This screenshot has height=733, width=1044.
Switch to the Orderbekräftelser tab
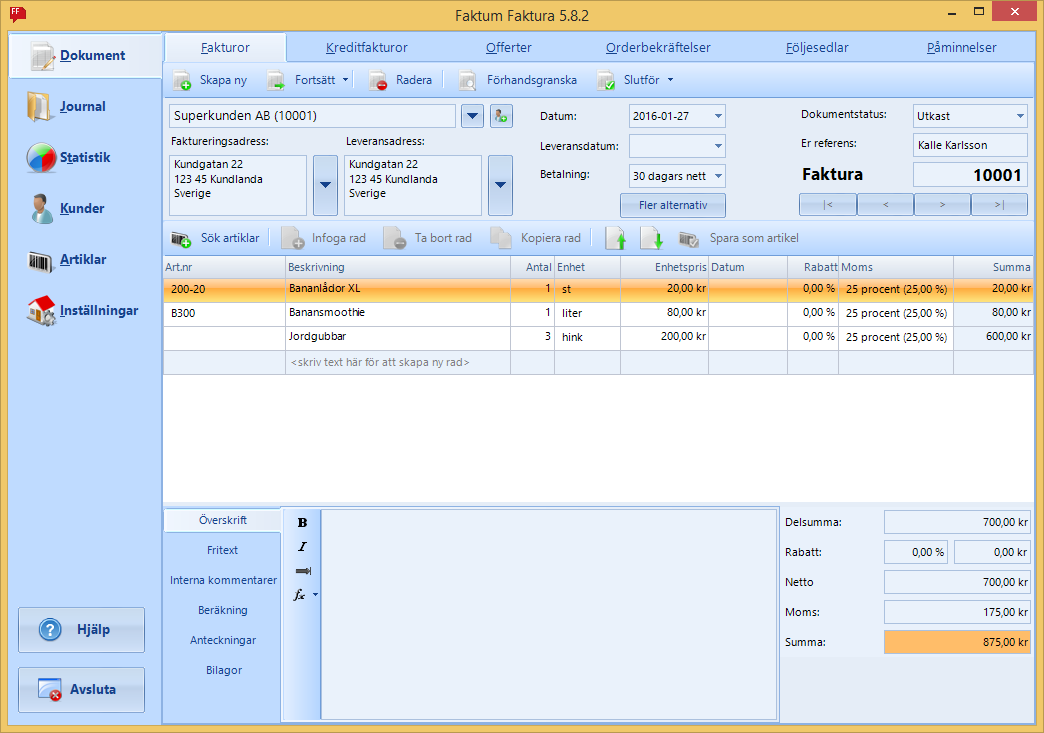pos(658,47)
